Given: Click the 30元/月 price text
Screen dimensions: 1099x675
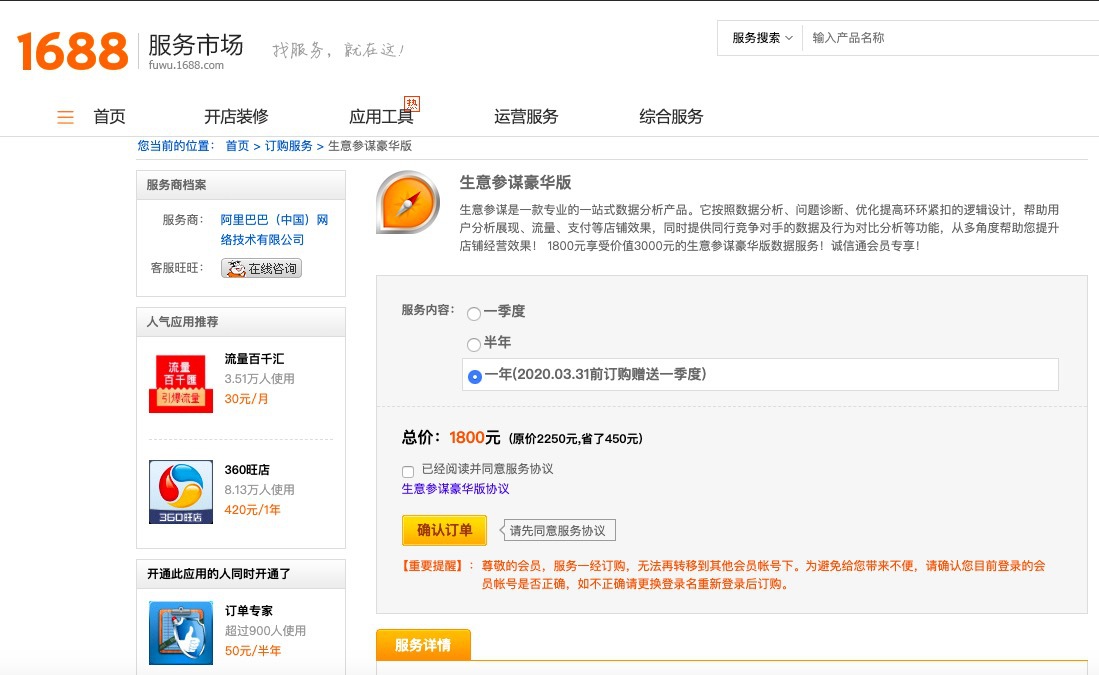Looking at the screenshot, I should point(246,399).
